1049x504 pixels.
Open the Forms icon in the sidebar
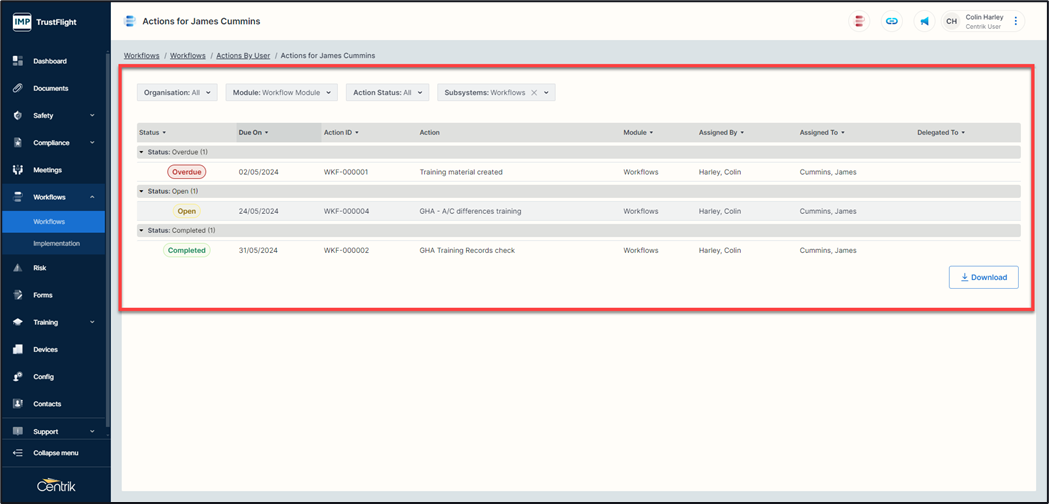pyautogui.click(x=18, y=295)
